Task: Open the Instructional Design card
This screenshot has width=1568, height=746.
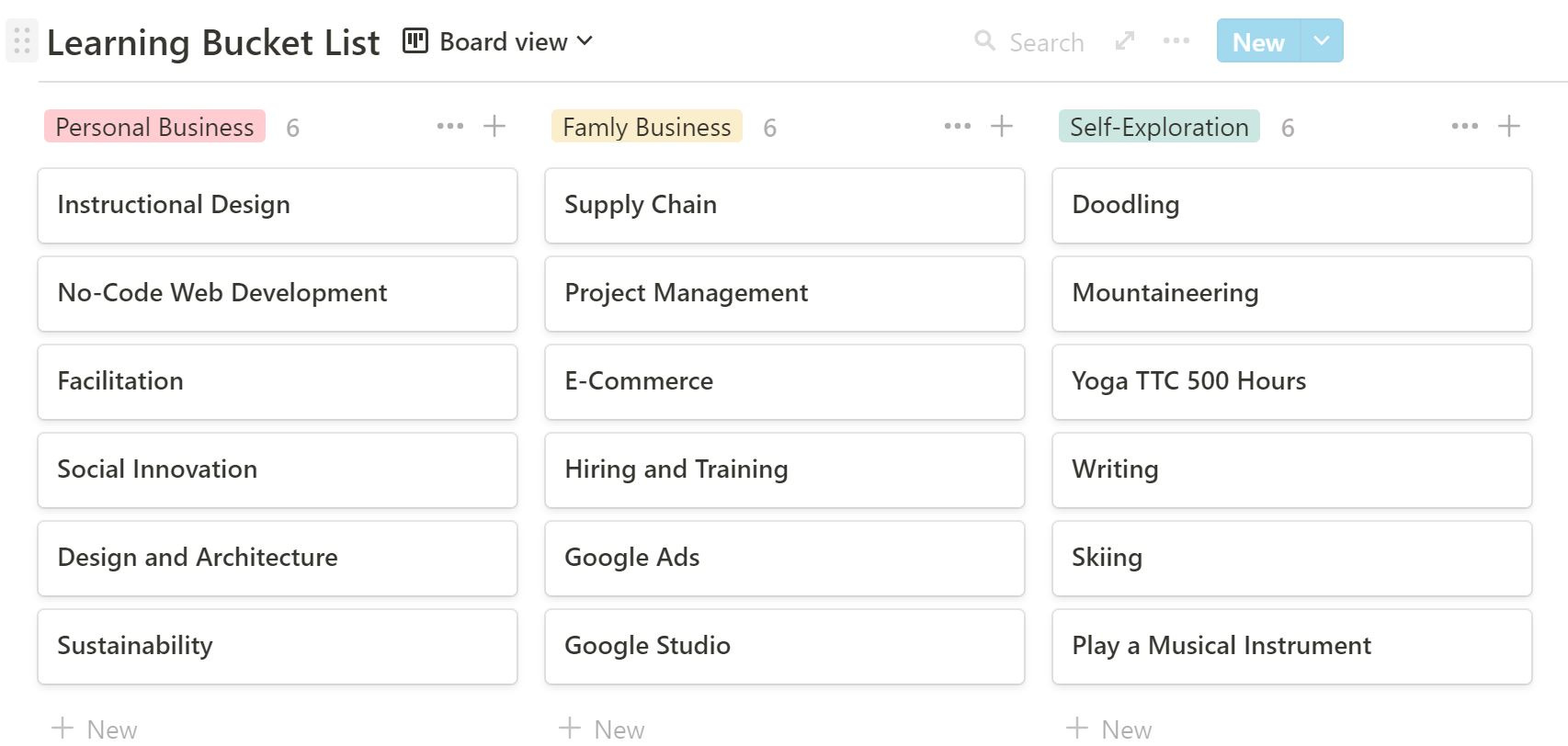Action: click(x=277, y=205)
